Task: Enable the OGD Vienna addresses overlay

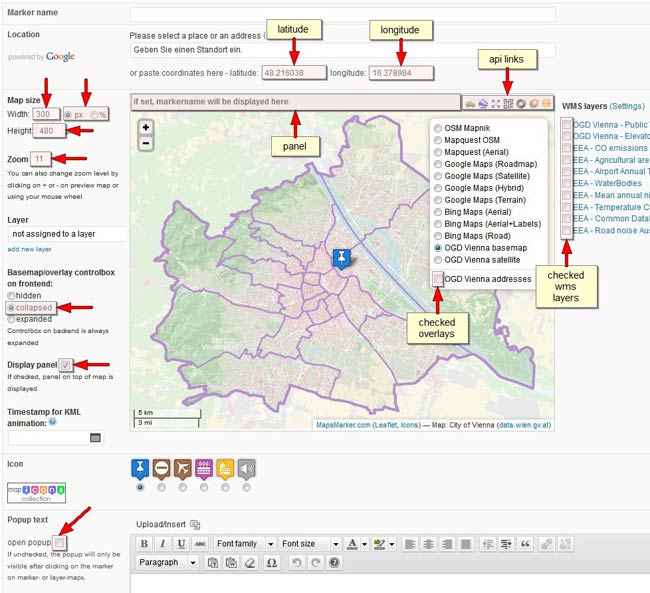Action: 438,279
